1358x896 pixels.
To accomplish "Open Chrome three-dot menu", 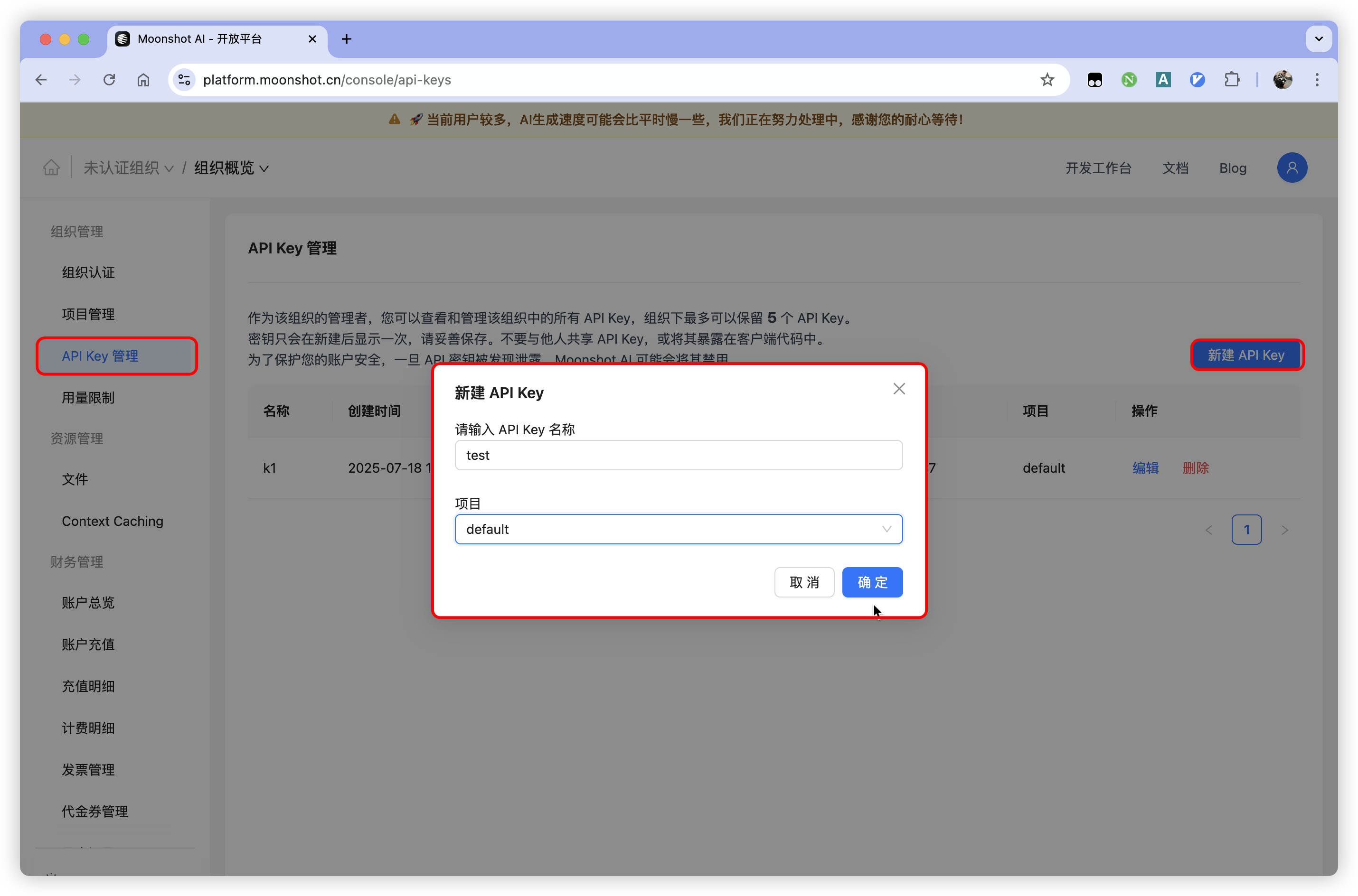I will (1317, 80).
